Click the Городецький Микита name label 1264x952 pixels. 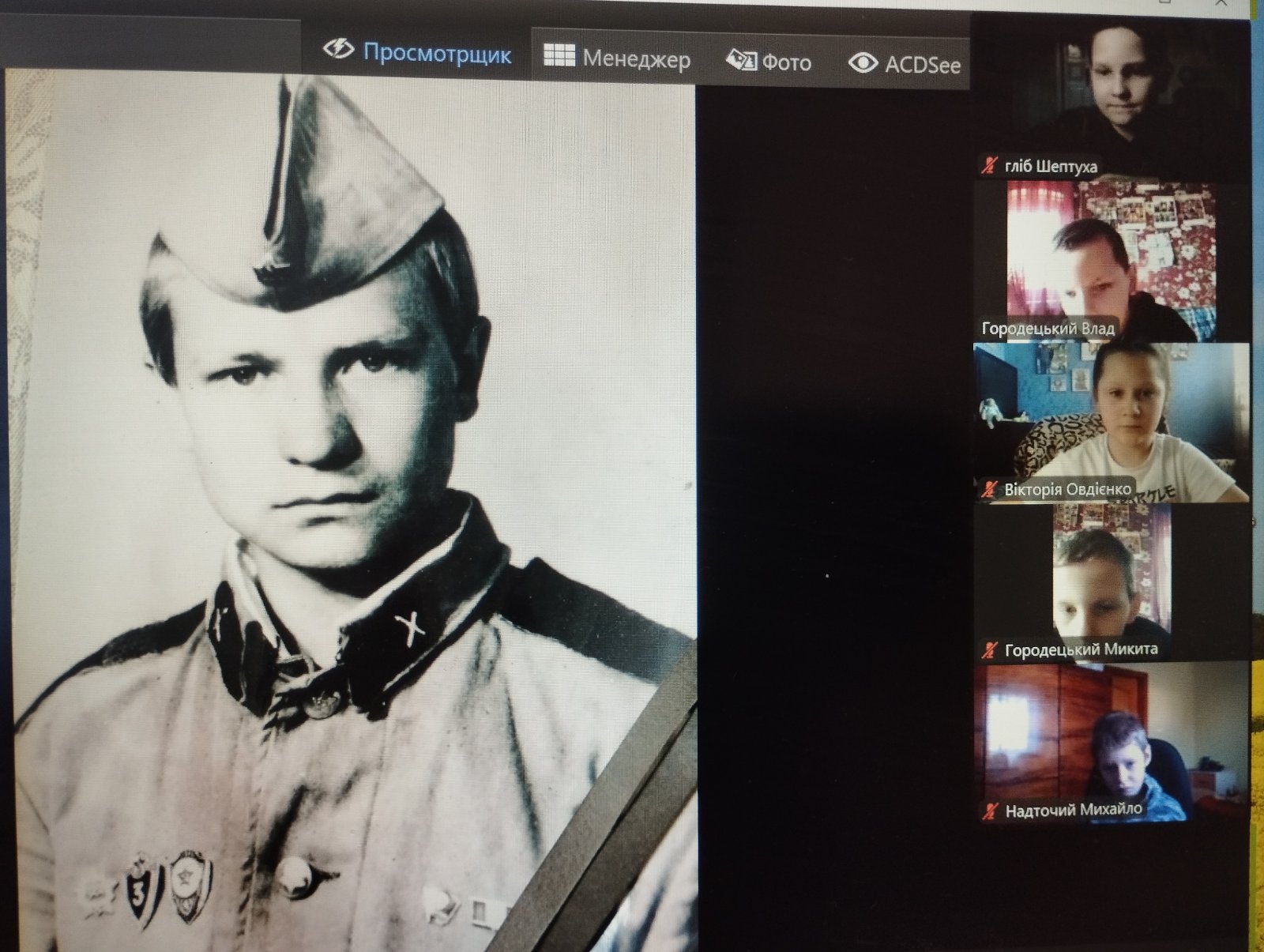(x=1081, y=650)
